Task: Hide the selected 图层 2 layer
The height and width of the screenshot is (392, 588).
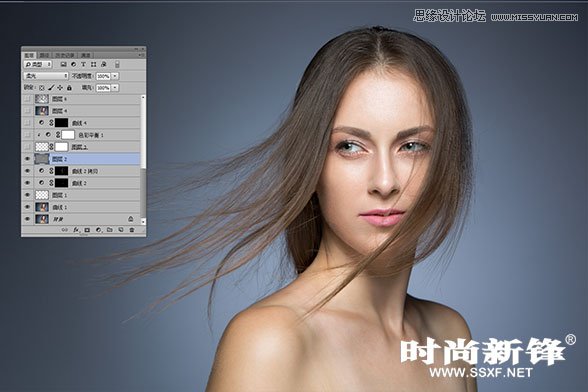Action: (x=27, y=159)
